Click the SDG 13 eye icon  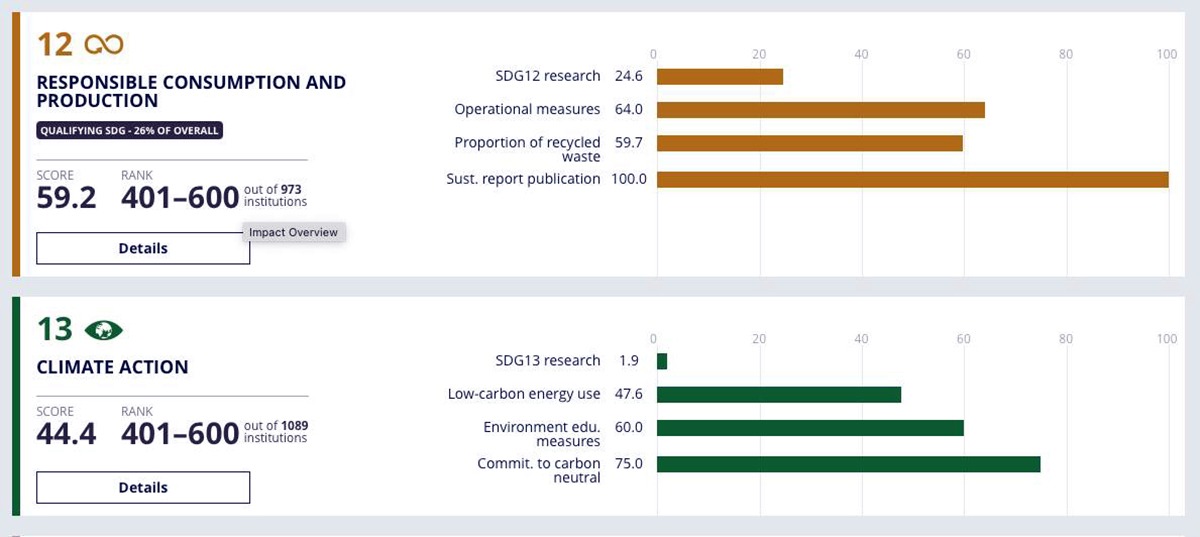click(x=104, y=330)
